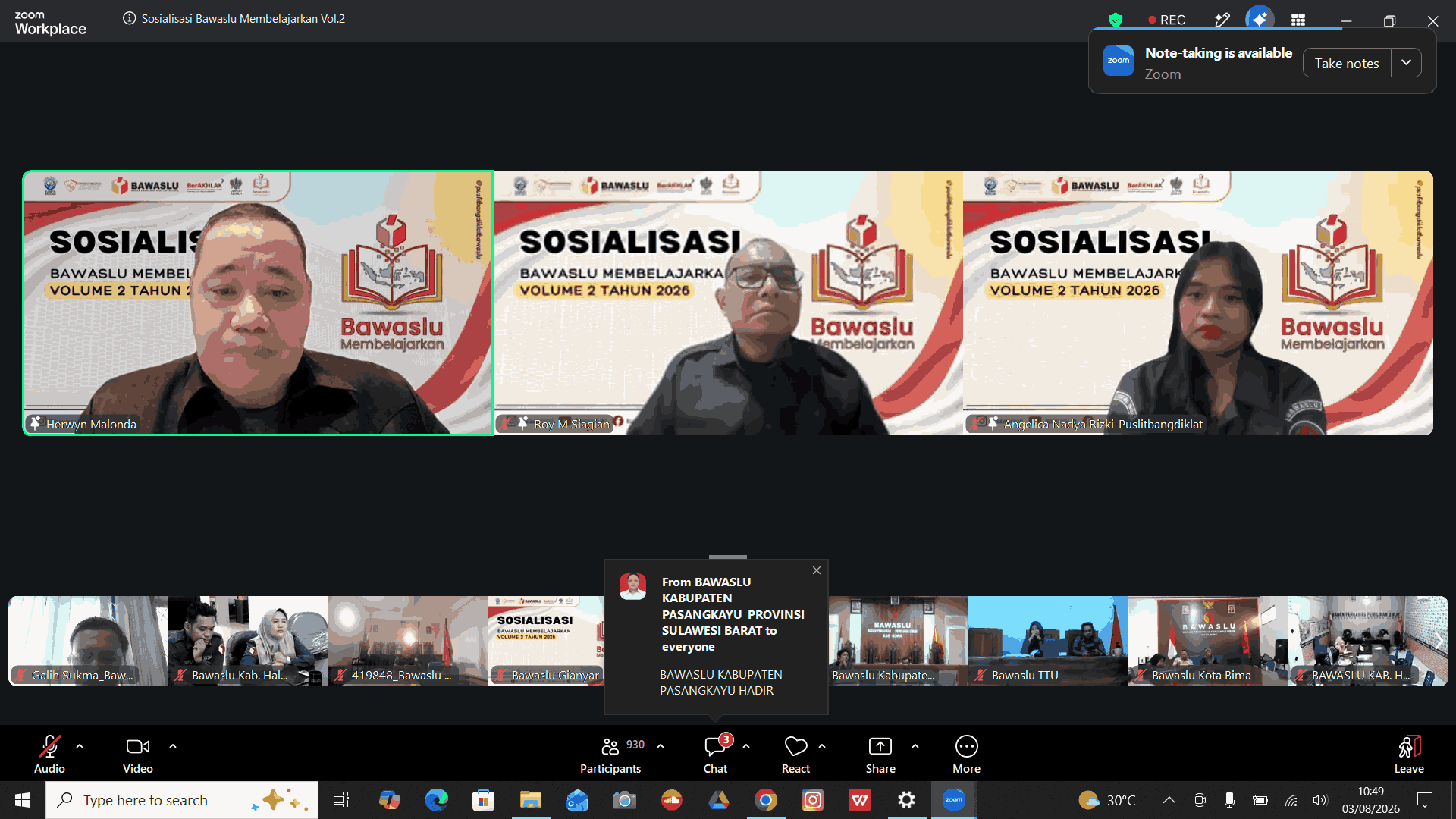The image size is (1456, 819).
Task: Select the Bawaslu TTU thumbnail
Action: pos(1048,641)
